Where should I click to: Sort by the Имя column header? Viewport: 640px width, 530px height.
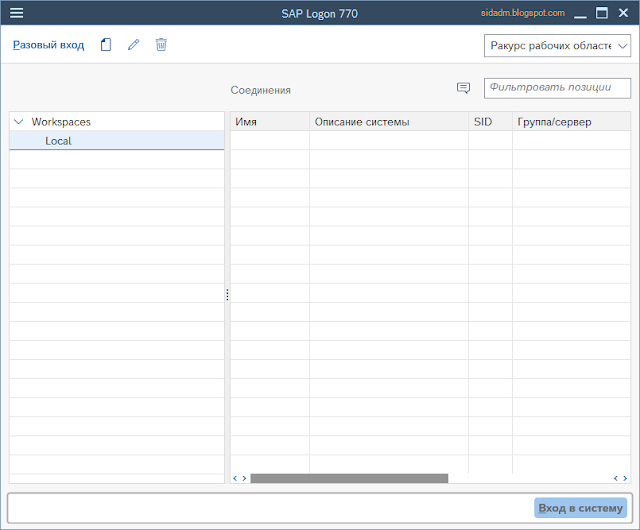click(x=270, y=122)
